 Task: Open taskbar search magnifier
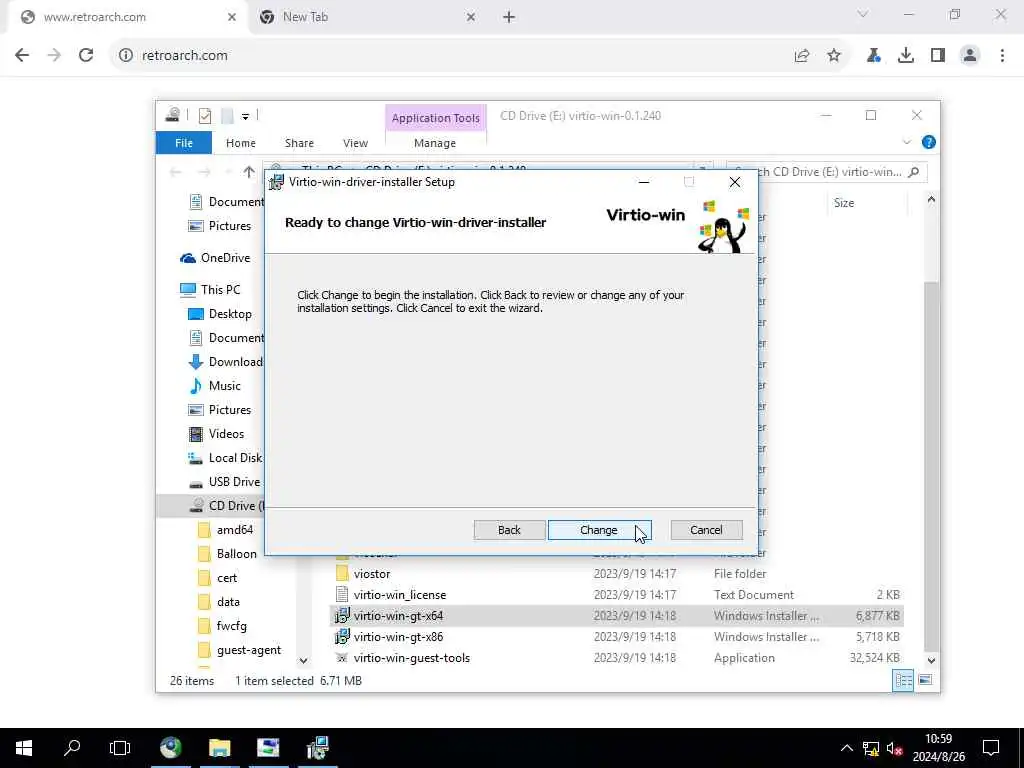click(x=72, y=748)
